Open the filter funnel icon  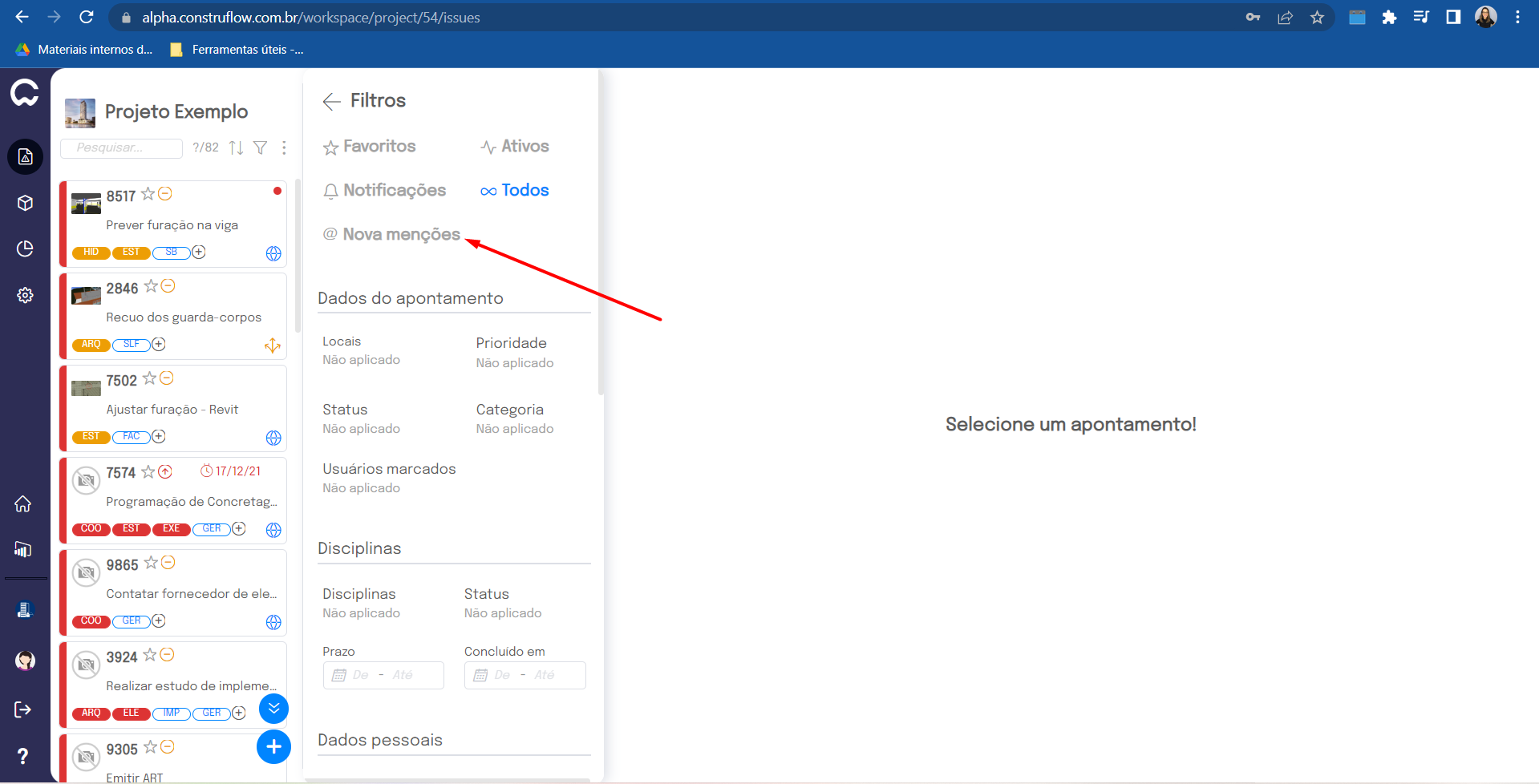(261, 148)
